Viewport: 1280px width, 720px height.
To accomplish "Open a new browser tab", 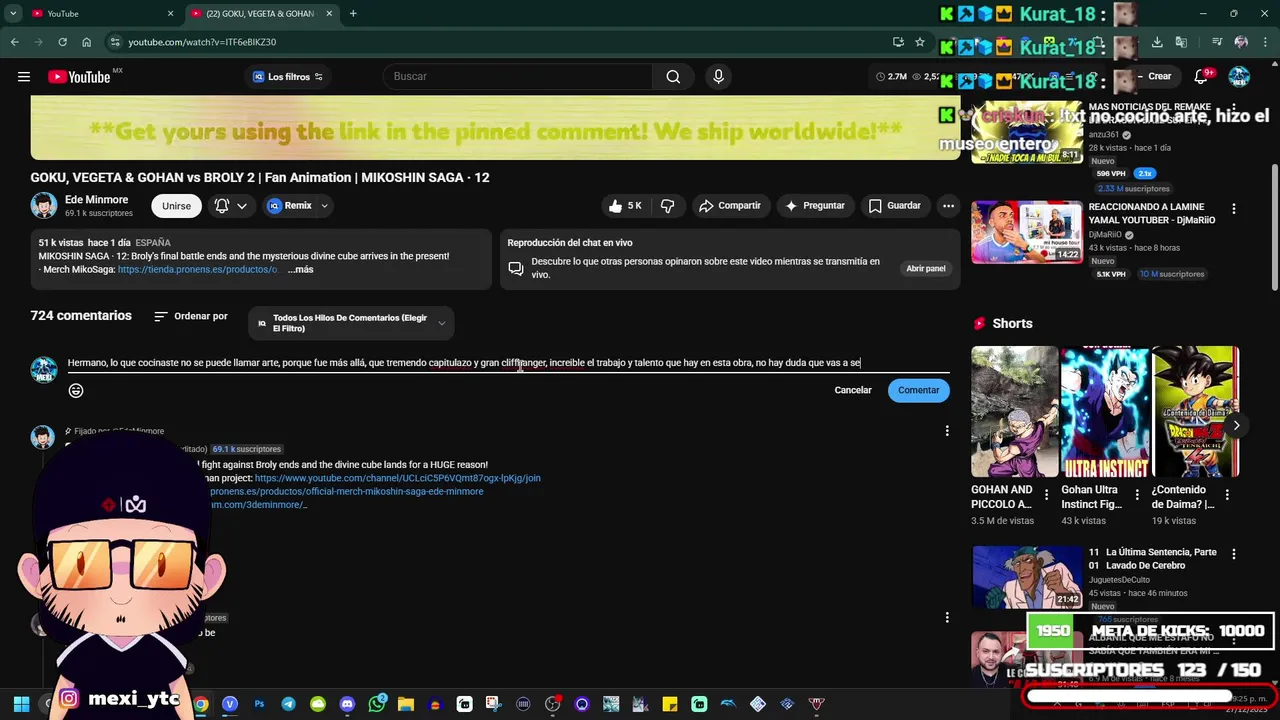I will 353,13.
